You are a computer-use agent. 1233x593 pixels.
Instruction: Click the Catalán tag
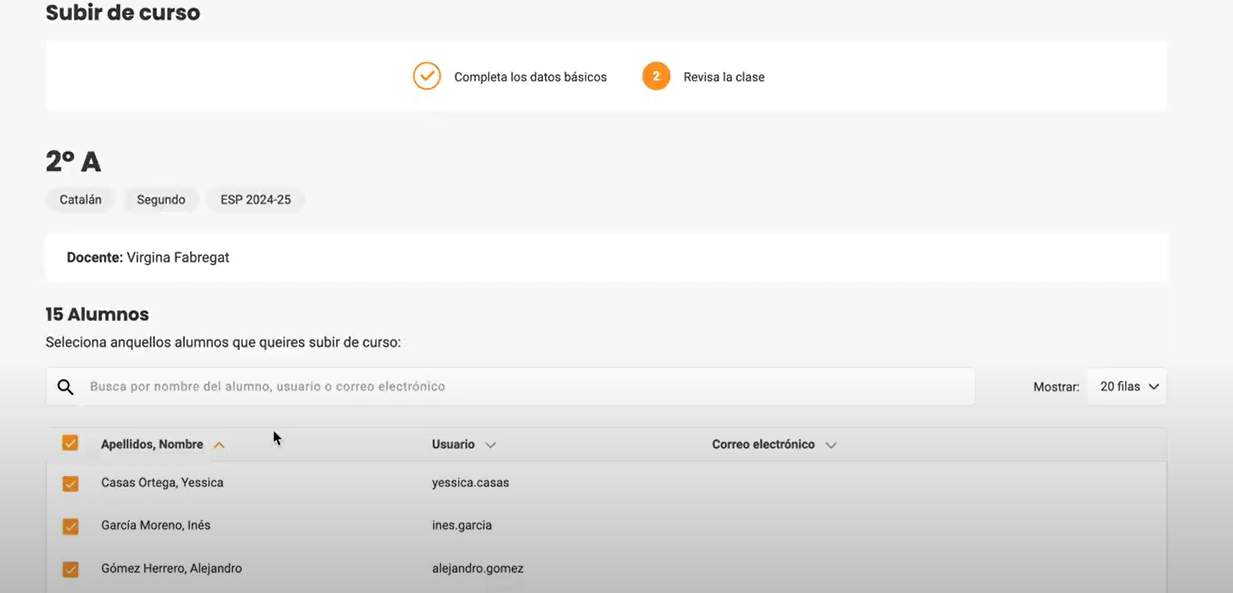81,200
